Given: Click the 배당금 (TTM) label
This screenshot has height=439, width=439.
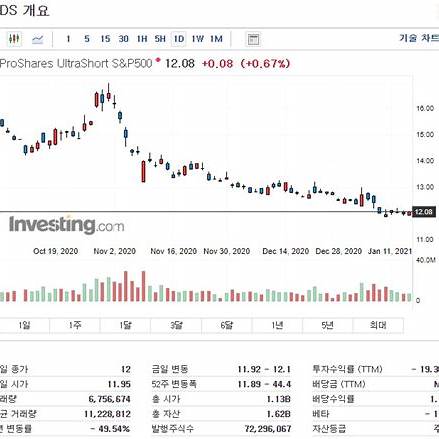Looking at the screenshot, I should 339,384.
